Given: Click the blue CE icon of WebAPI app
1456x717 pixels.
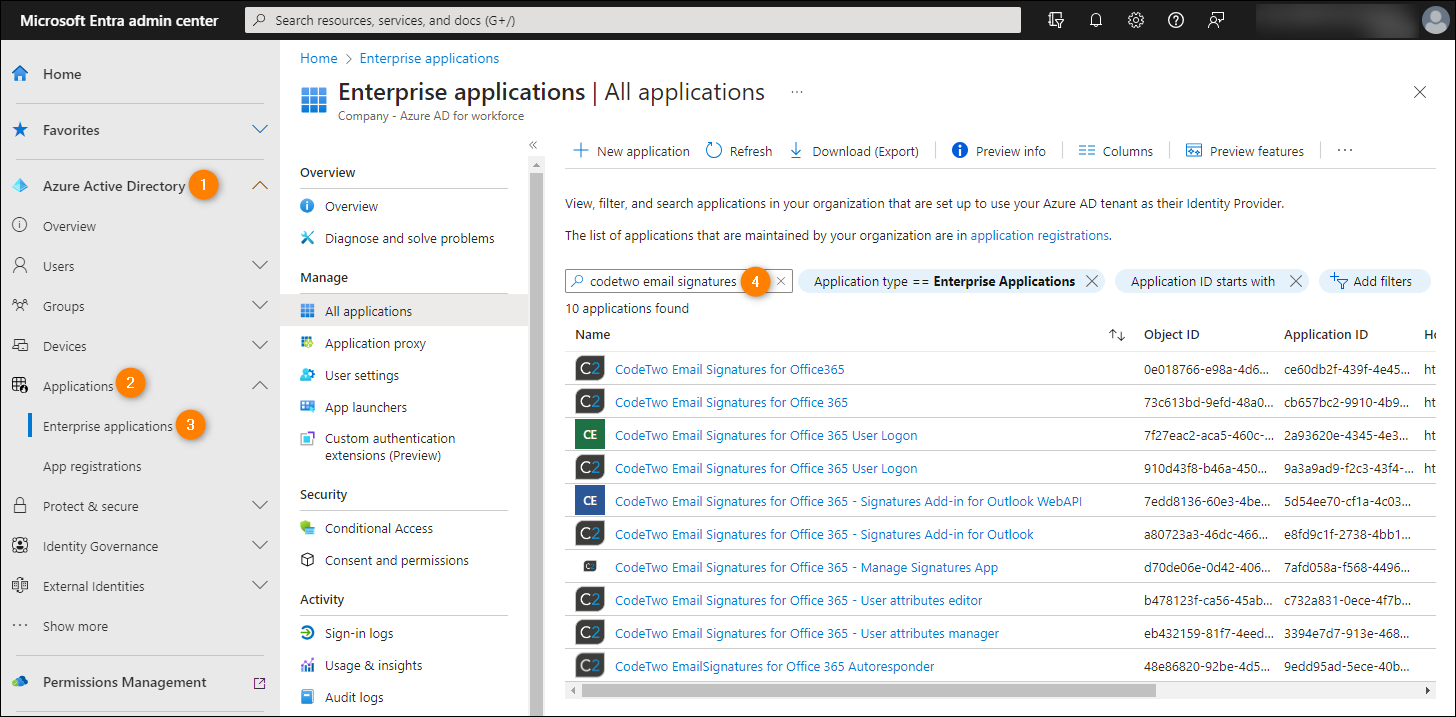Looking at the screenshot, I should pyautogui.click(x=590, y=501).
